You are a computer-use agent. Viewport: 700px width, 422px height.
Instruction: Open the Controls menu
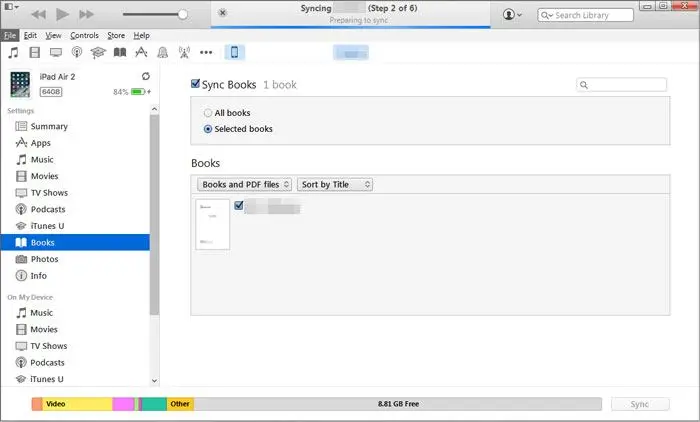84,35
